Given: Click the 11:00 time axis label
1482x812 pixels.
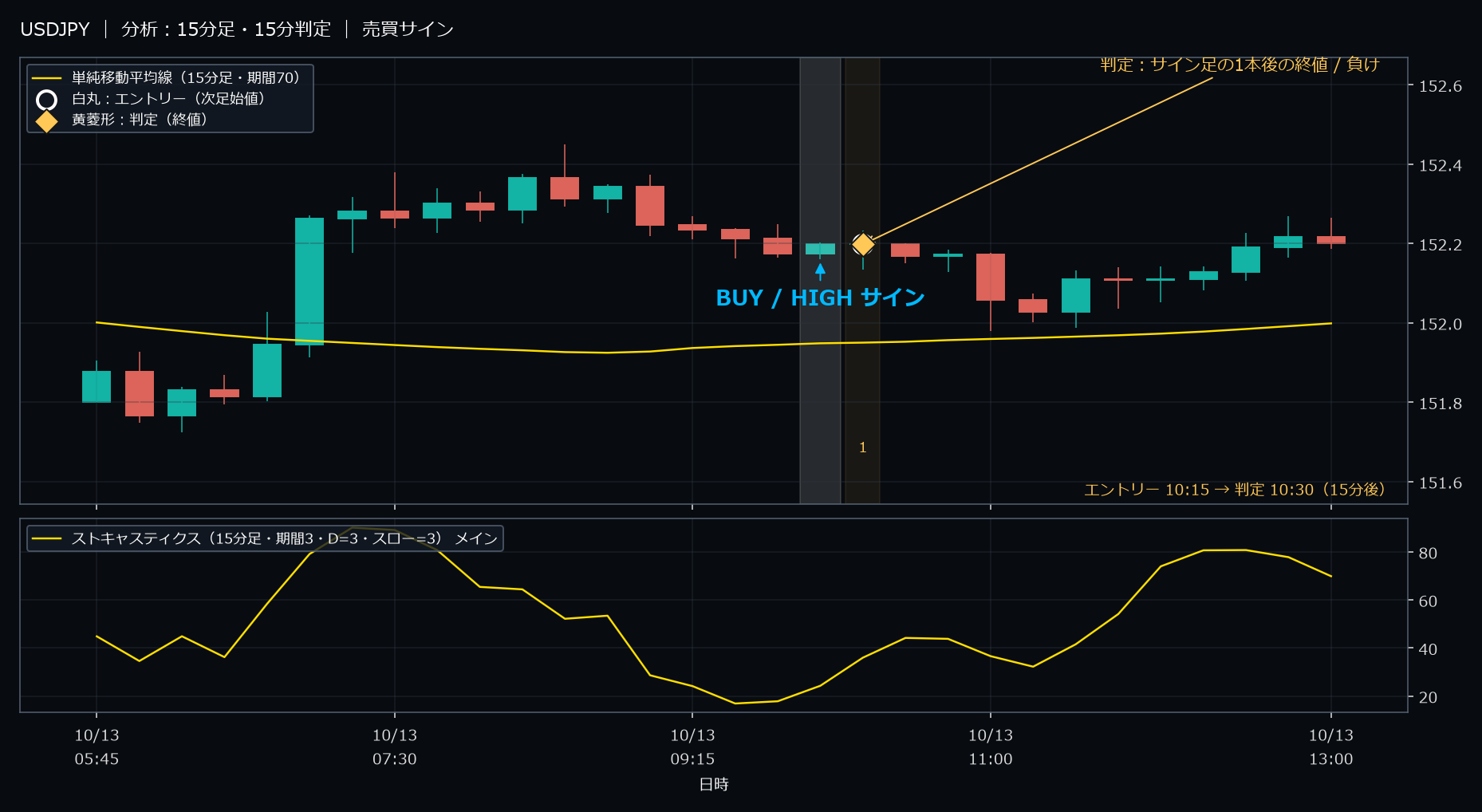Looking at the screenshot, I should click(991, 759).
